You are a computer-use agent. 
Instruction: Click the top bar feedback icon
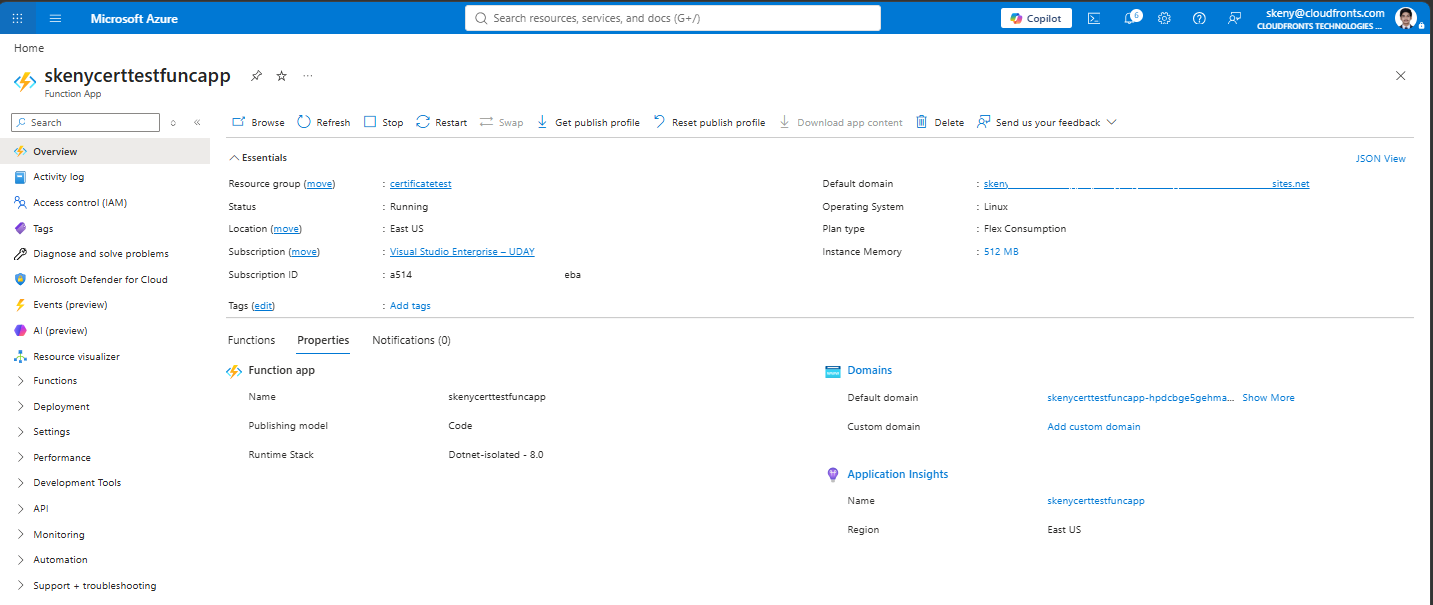[x=1235, y=18]
